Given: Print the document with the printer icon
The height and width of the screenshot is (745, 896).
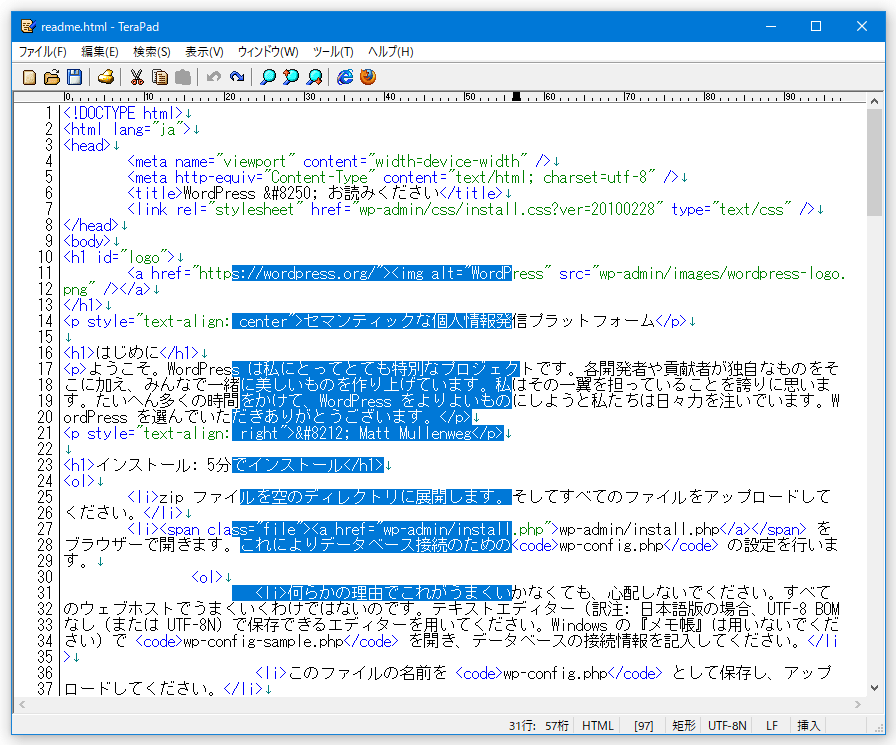Looking at the screenshot, I should (106, 77).
